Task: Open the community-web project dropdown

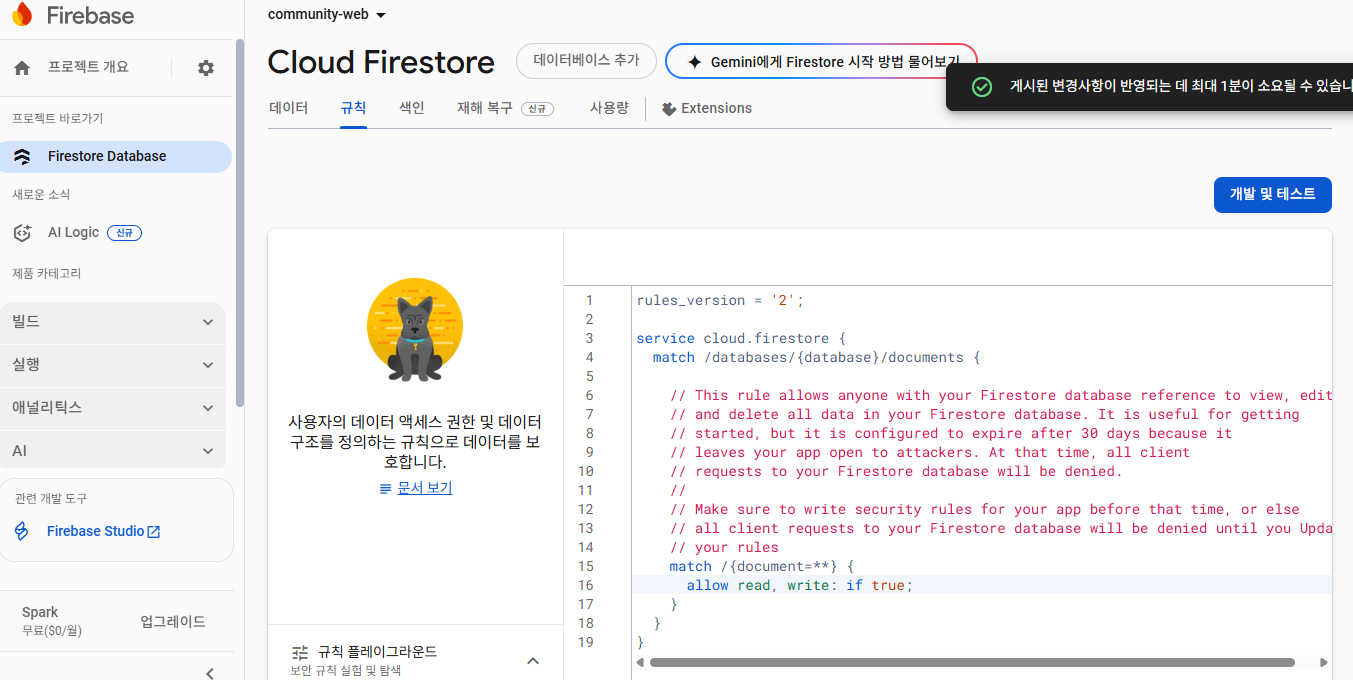Action: [327, 15]
